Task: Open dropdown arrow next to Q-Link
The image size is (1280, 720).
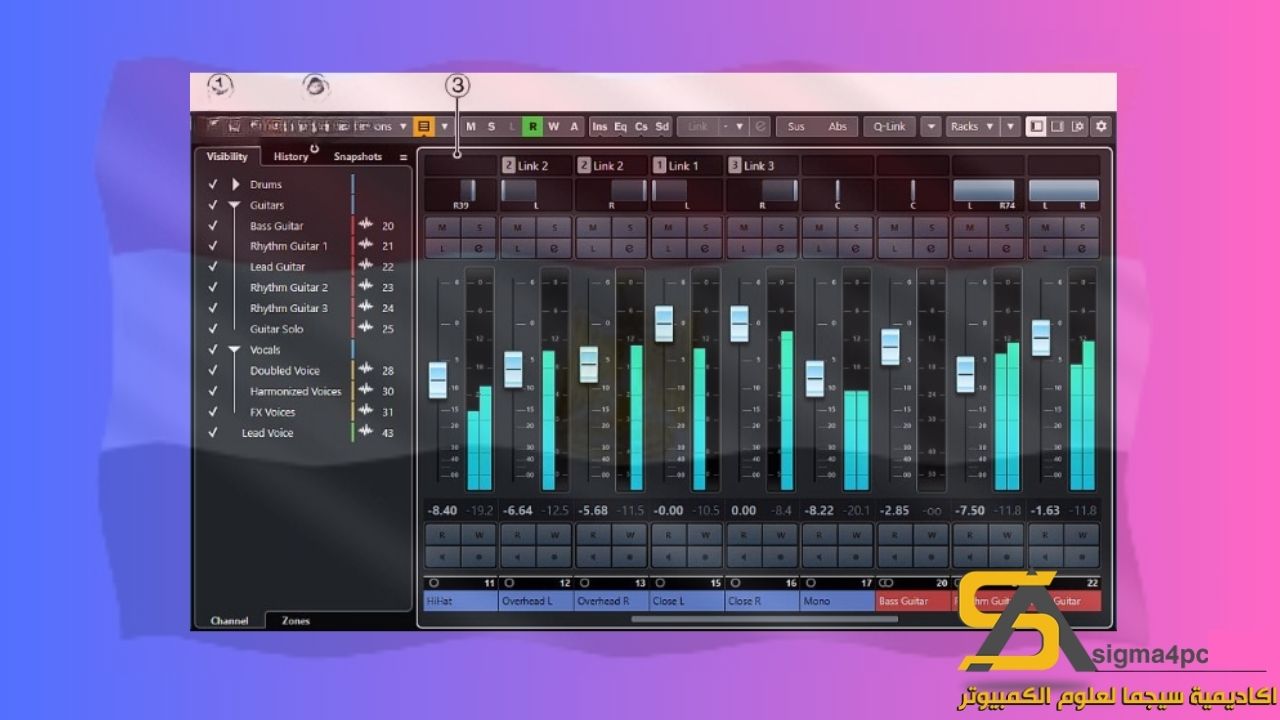Action: point(931,127)
